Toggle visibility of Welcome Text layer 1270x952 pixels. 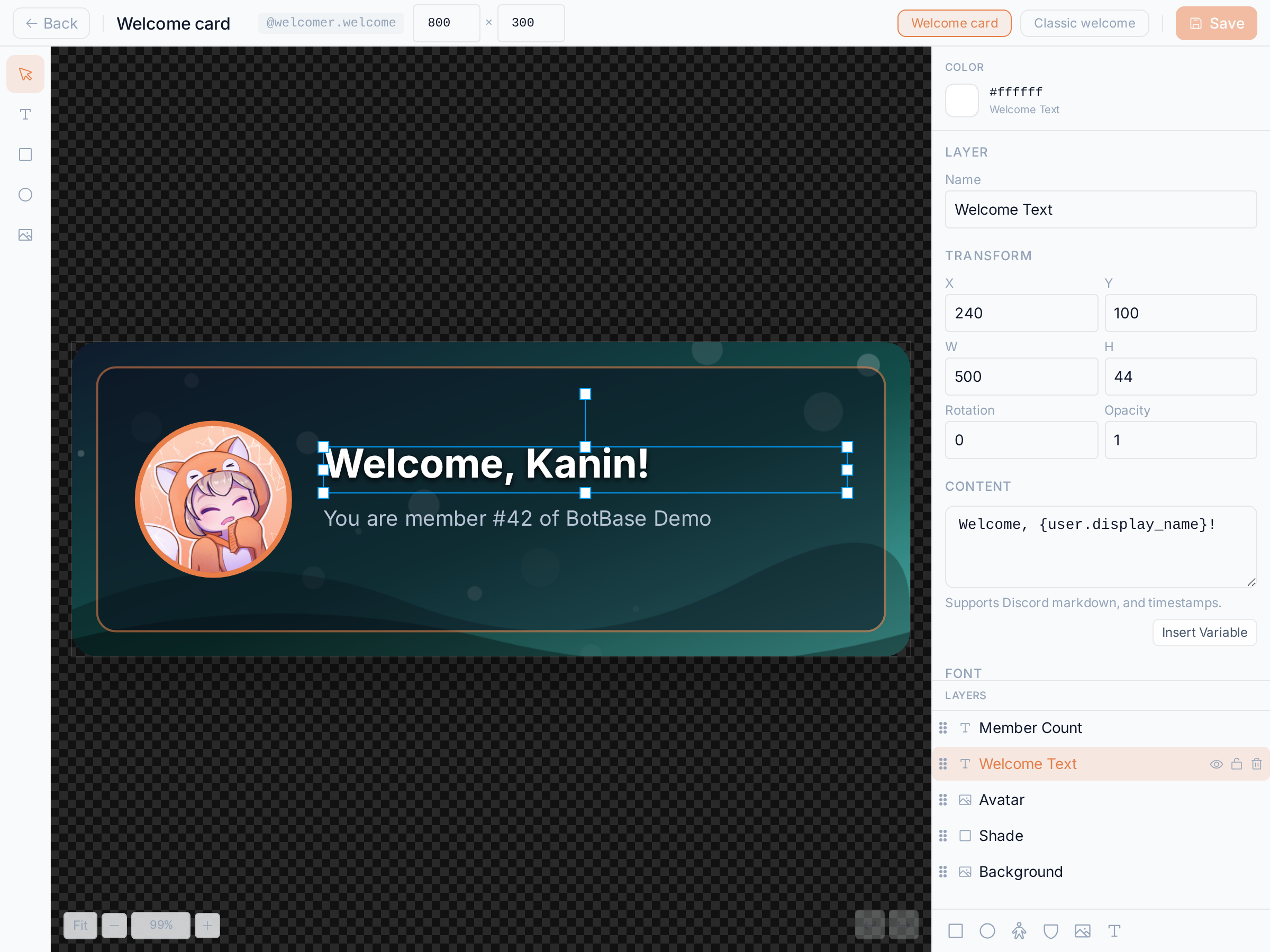point(1216,764)
